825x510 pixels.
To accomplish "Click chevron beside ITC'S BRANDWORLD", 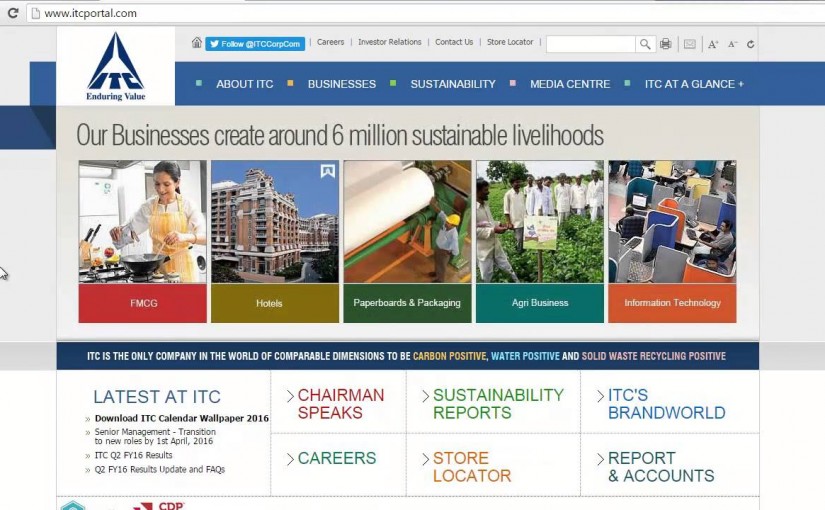I will (600, 396).
